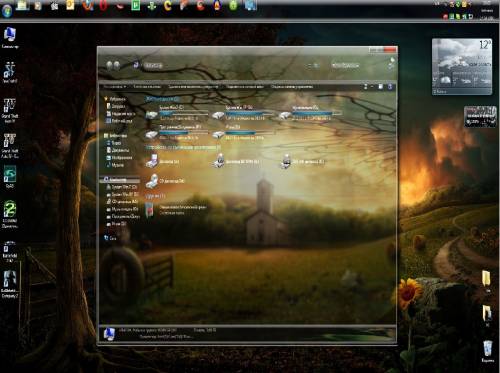Image resolution: width=500 pixels, height=373 pixels.
Task: Open the Упорядочить (Organize) dropdown
Action: [115, 87]
